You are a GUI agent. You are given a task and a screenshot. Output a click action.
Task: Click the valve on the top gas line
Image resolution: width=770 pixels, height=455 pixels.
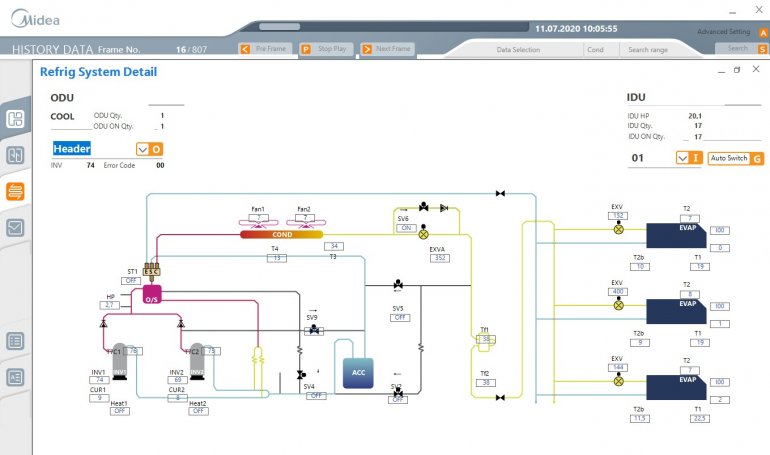[500, 193]
